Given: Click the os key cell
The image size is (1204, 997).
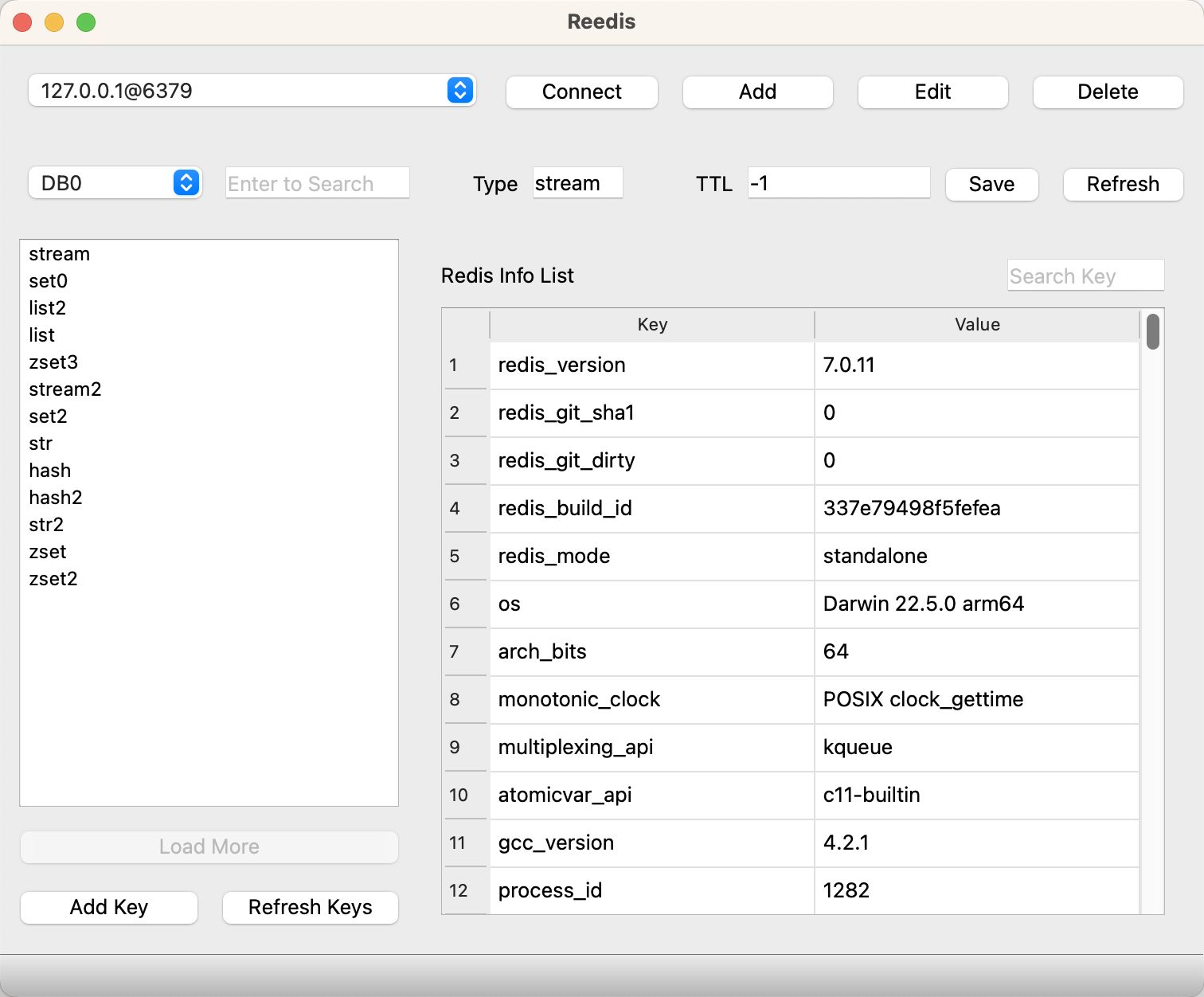Looking at the screenshot, I should pos(652,604).
